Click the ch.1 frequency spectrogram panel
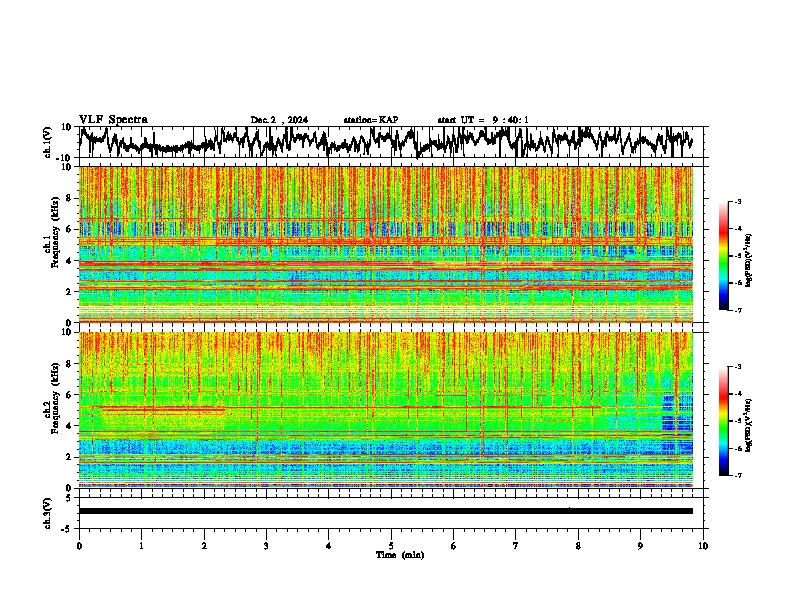This screenshot has height=612, width=792. point(386,244)
